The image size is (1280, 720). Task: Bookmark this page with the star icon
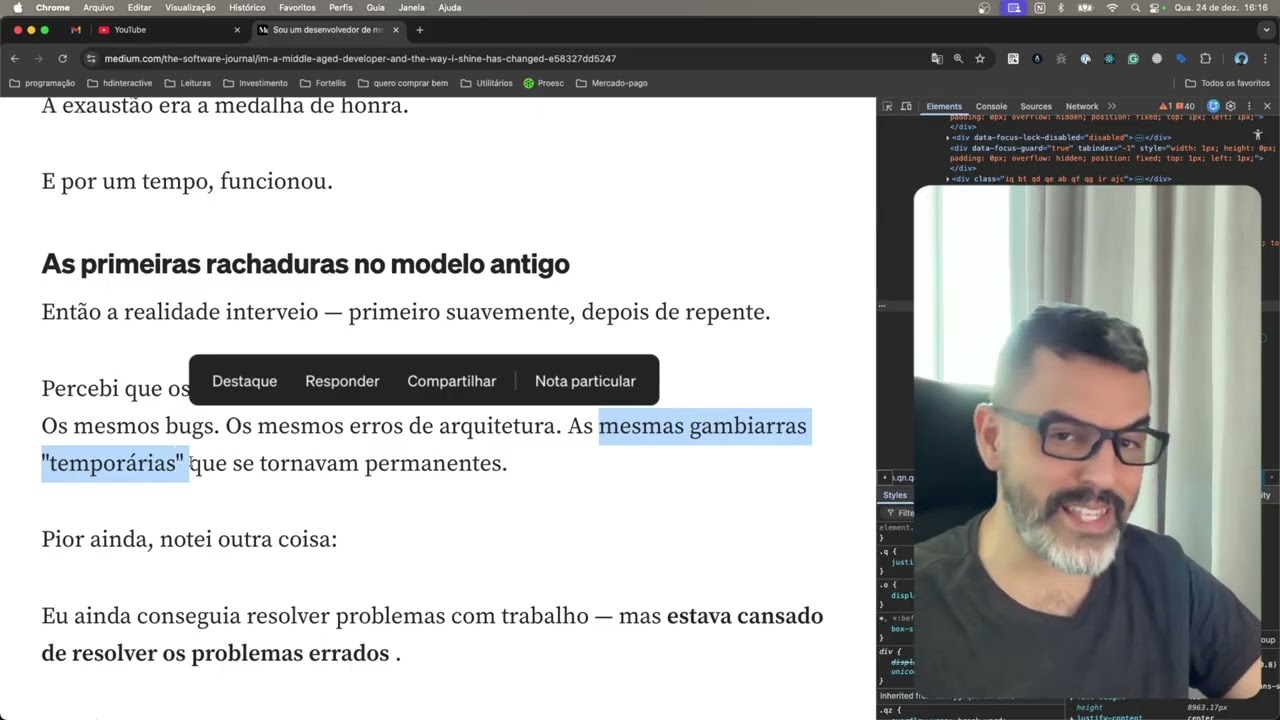tap(980, 59)
